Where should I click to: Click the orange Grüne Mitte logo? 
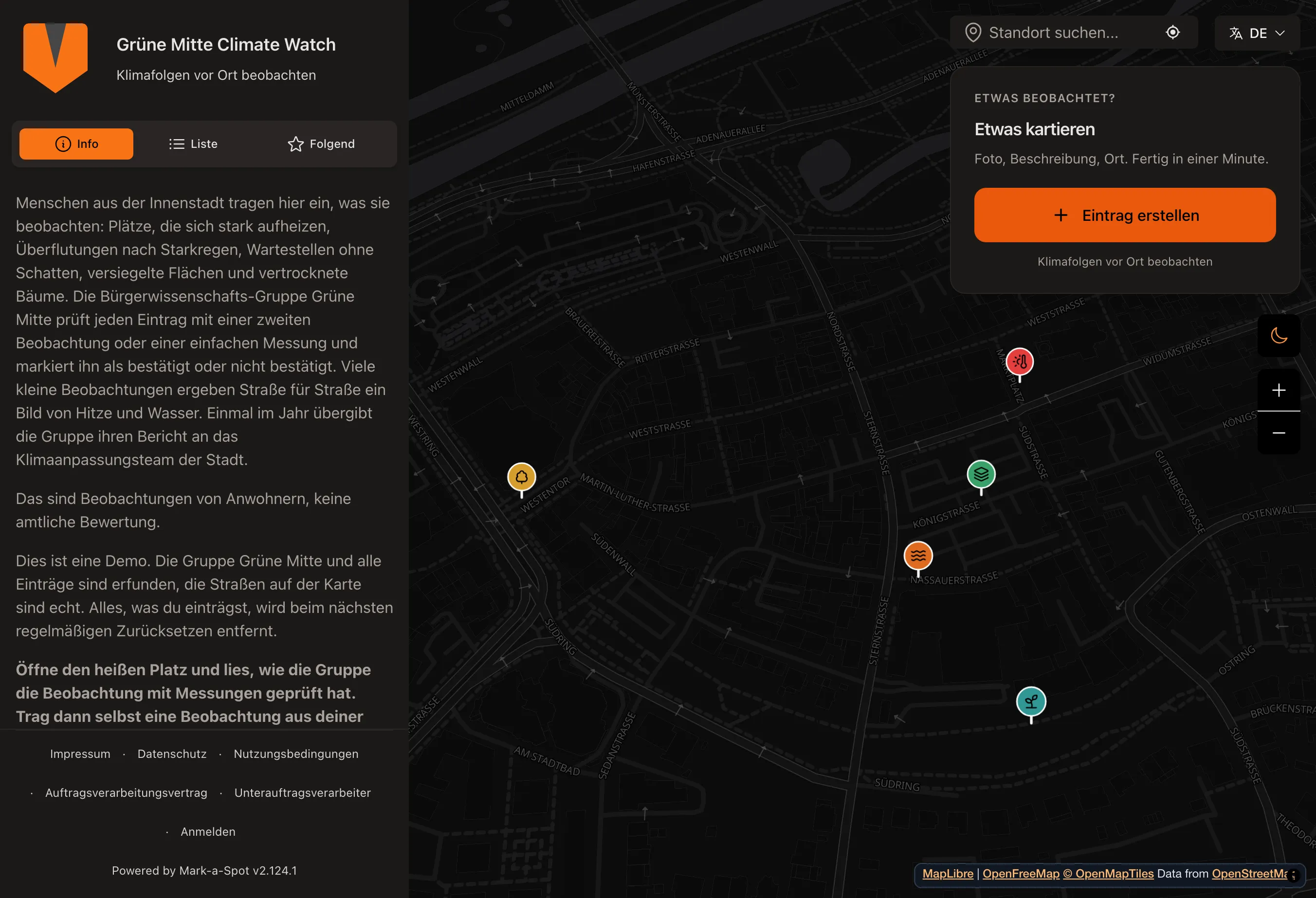(55, 57)
